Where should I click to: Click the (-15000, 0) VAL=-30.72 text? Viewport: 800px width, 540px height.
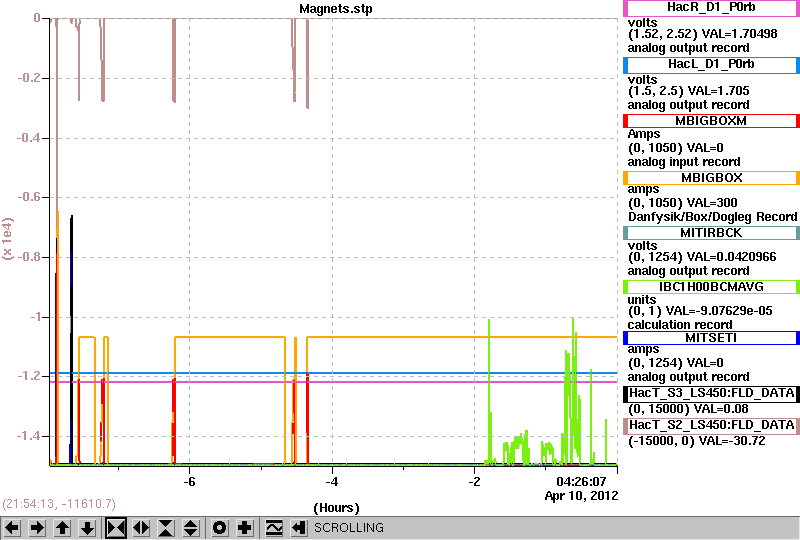[x=696, y=441]
